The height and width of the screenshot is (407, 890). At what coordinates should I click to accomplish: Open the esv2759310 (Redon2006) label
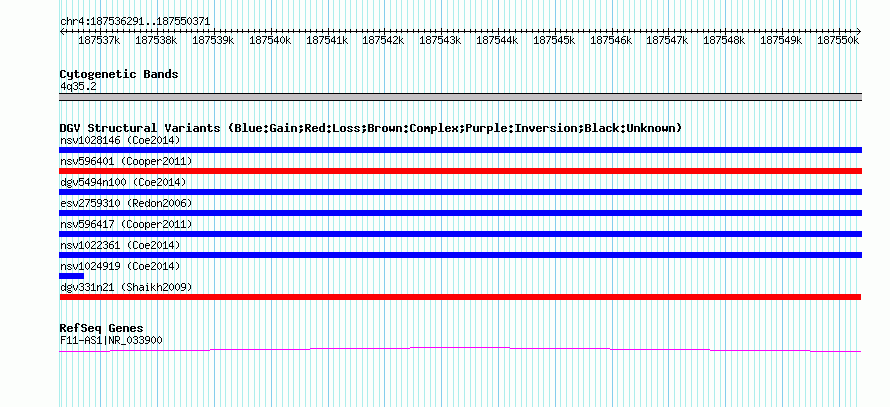tap(126, 203)
